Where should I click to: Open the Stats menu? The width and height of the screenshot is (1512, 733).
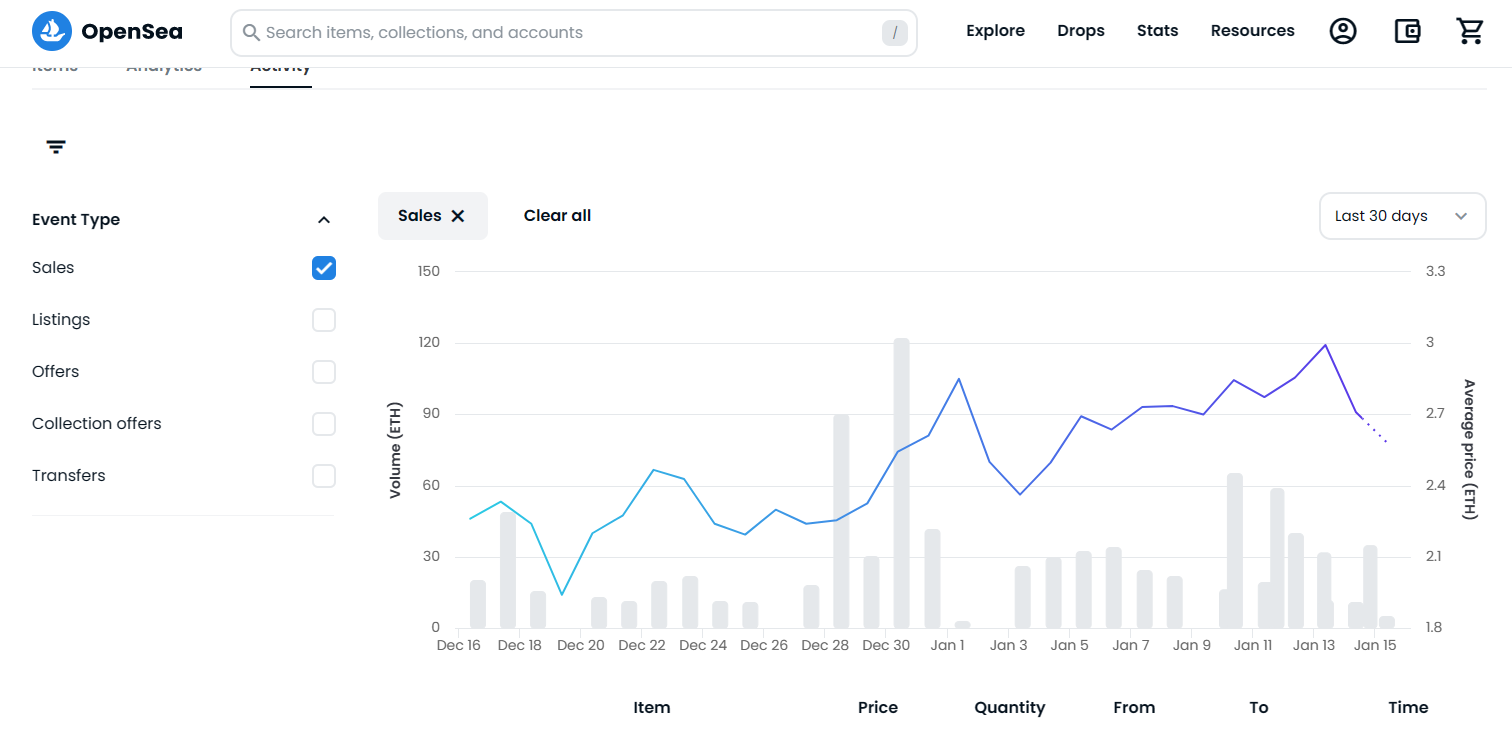pyautogui.click(x=1158, y=31)
